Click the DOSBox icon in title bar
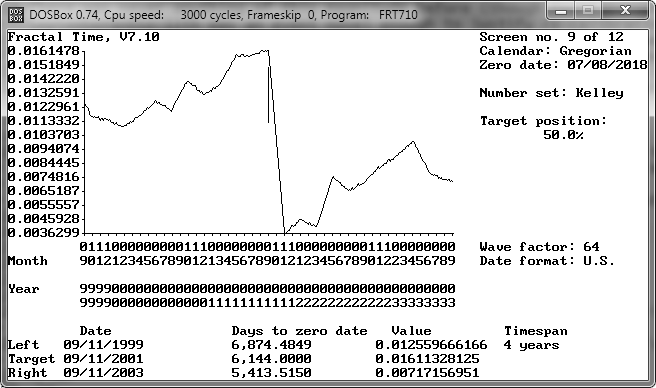 point(16,15)
